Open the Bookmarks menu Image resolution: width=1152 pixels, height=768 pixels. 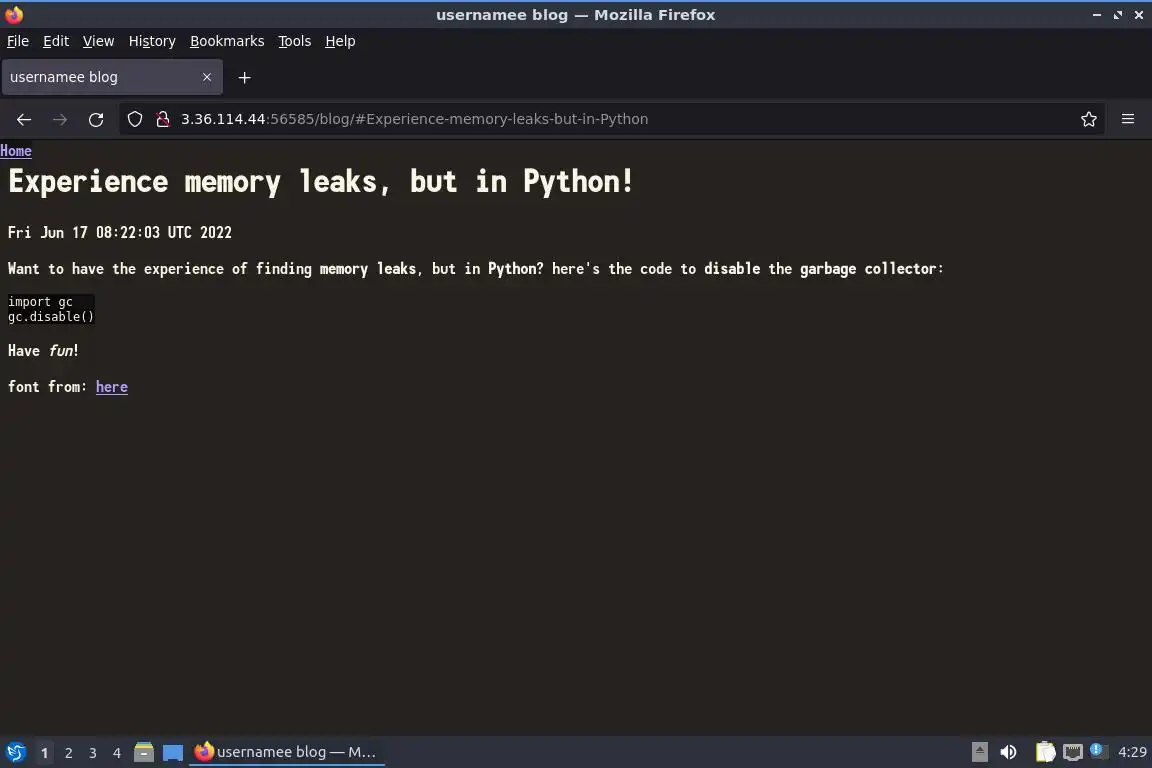coord(227,41)
